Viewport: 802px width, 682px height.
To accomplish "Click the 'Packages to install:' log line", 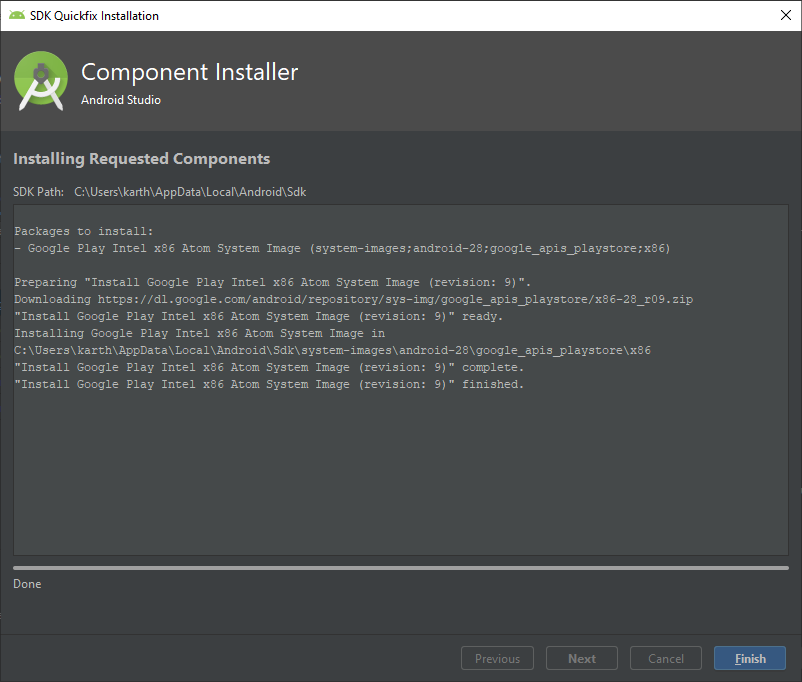I will click(83, 231).
